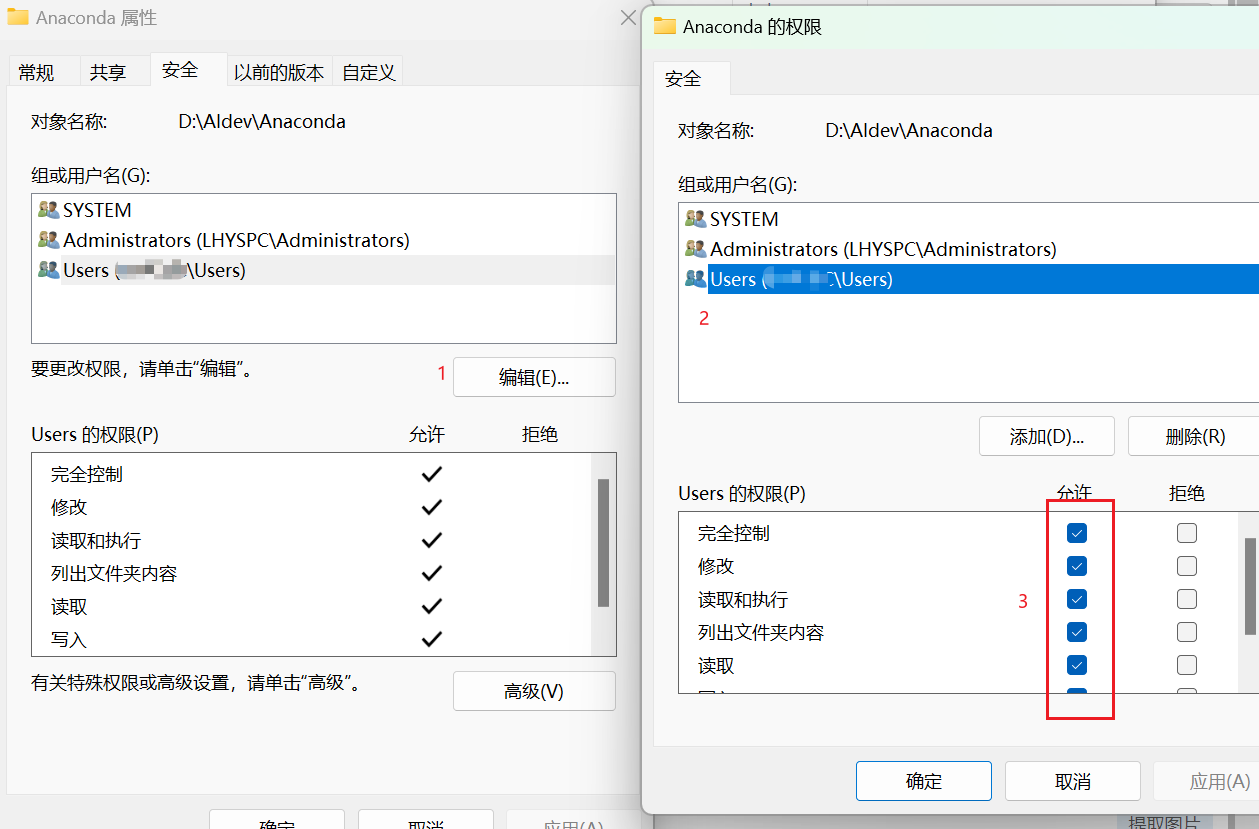The width and height of the screenshot is (1259, 829).
Task: Click 读取和执行 label in 权限 window
Action: click(x=743, y=599)
